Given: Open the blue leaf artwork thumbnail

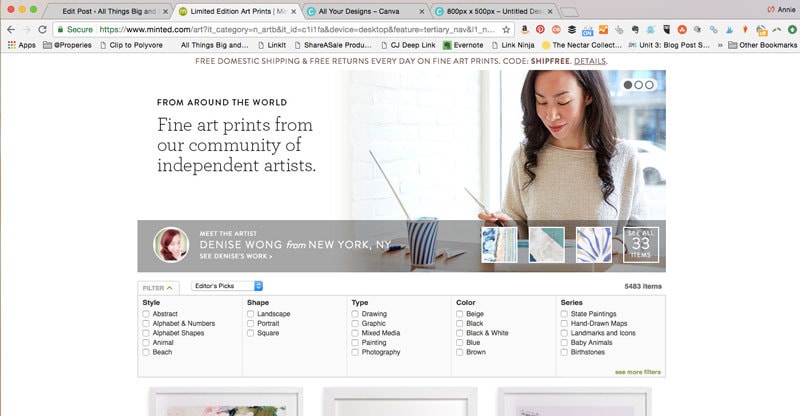Looking at the screenshot, I should (594, 244).
